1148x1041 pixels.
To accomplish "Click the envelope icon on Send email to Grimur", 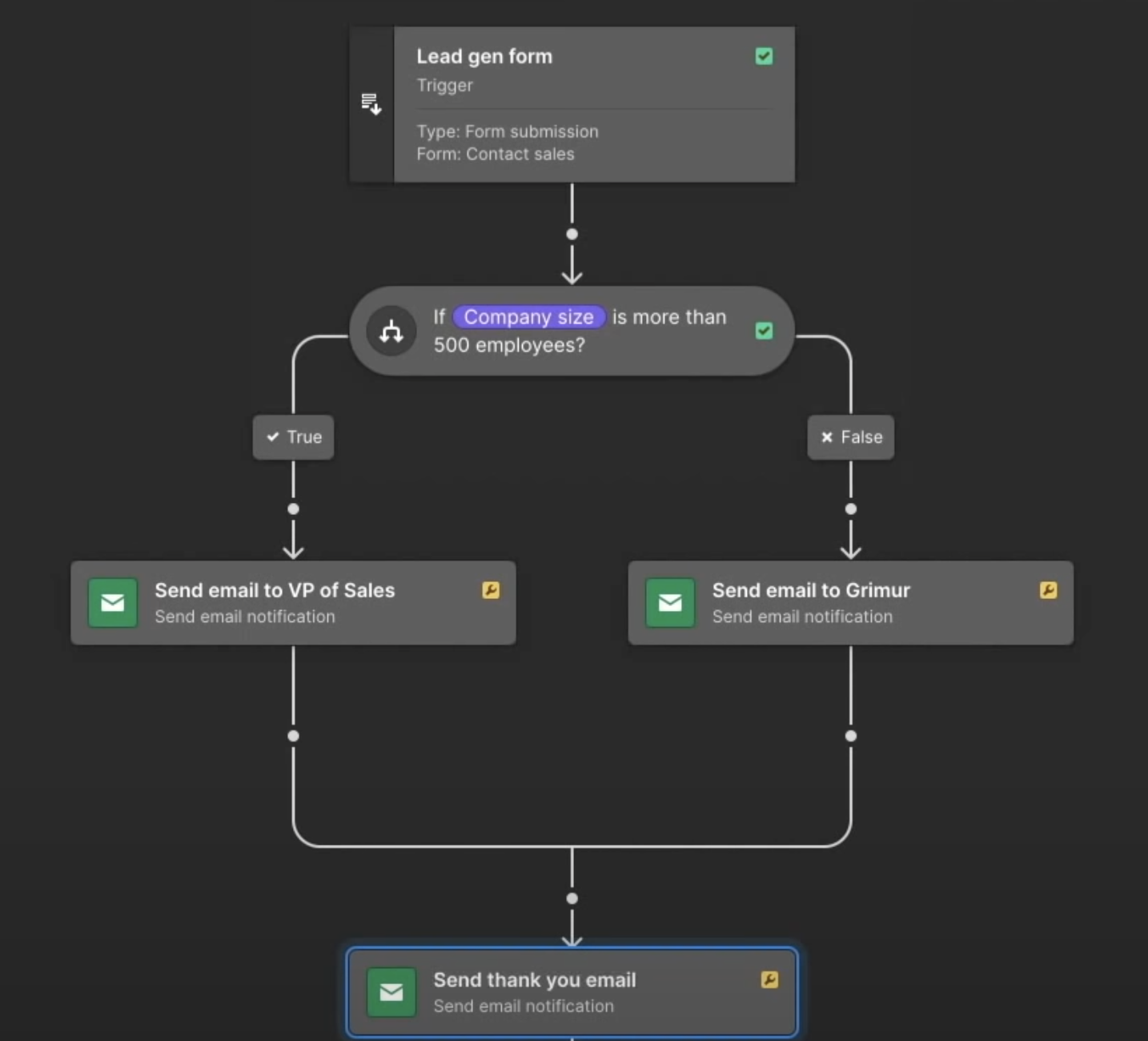I will (x=670, y=603).
